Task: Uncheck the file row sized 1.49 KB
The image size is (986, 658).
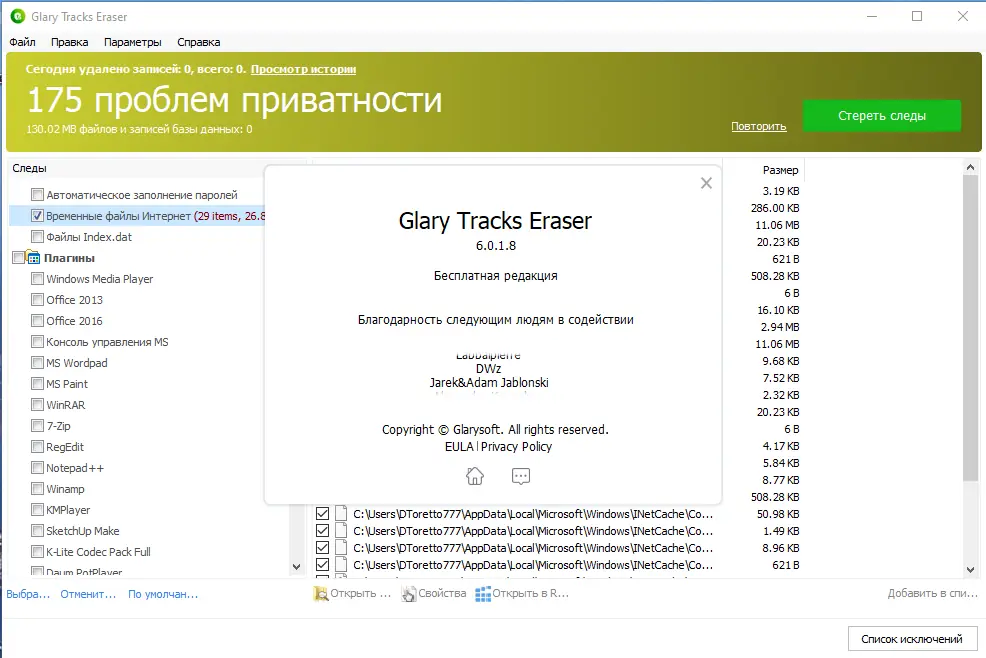Action: (322, 531)
